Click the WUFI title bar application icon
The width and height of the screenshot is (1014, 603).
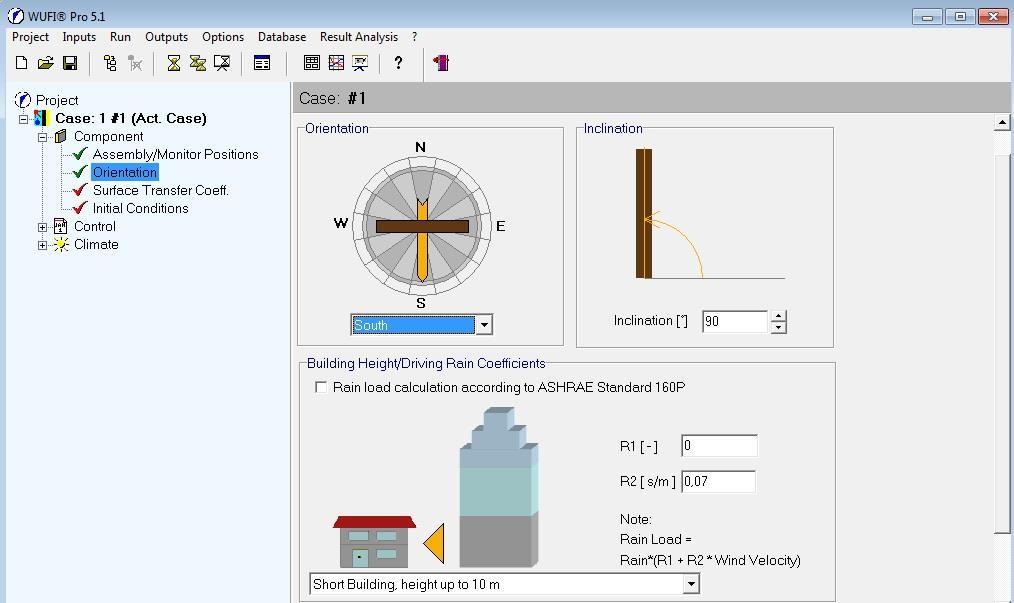click(16, 16)
